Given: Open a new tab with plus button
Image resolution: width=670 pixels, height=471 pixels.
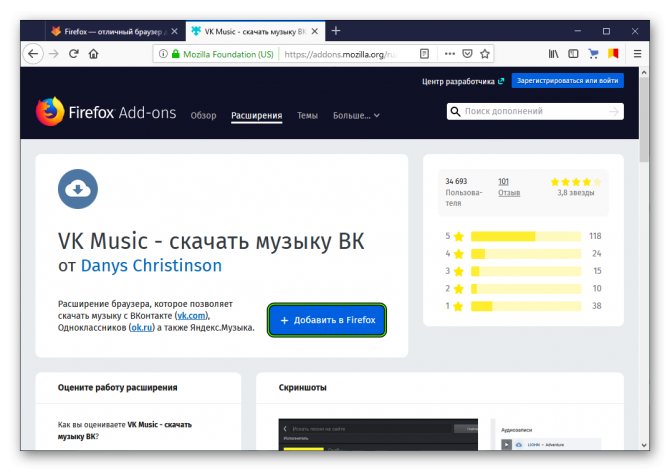Looking at the screenshot, I should pyautogui.click(x=336, y=31).
